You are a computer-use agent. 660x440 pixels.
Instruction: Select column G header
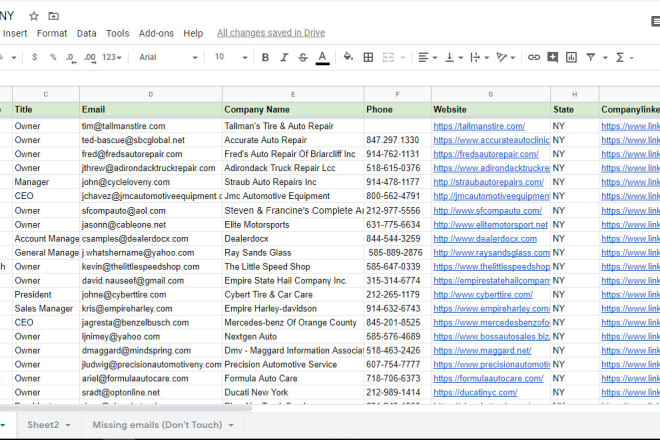[491, 94]
